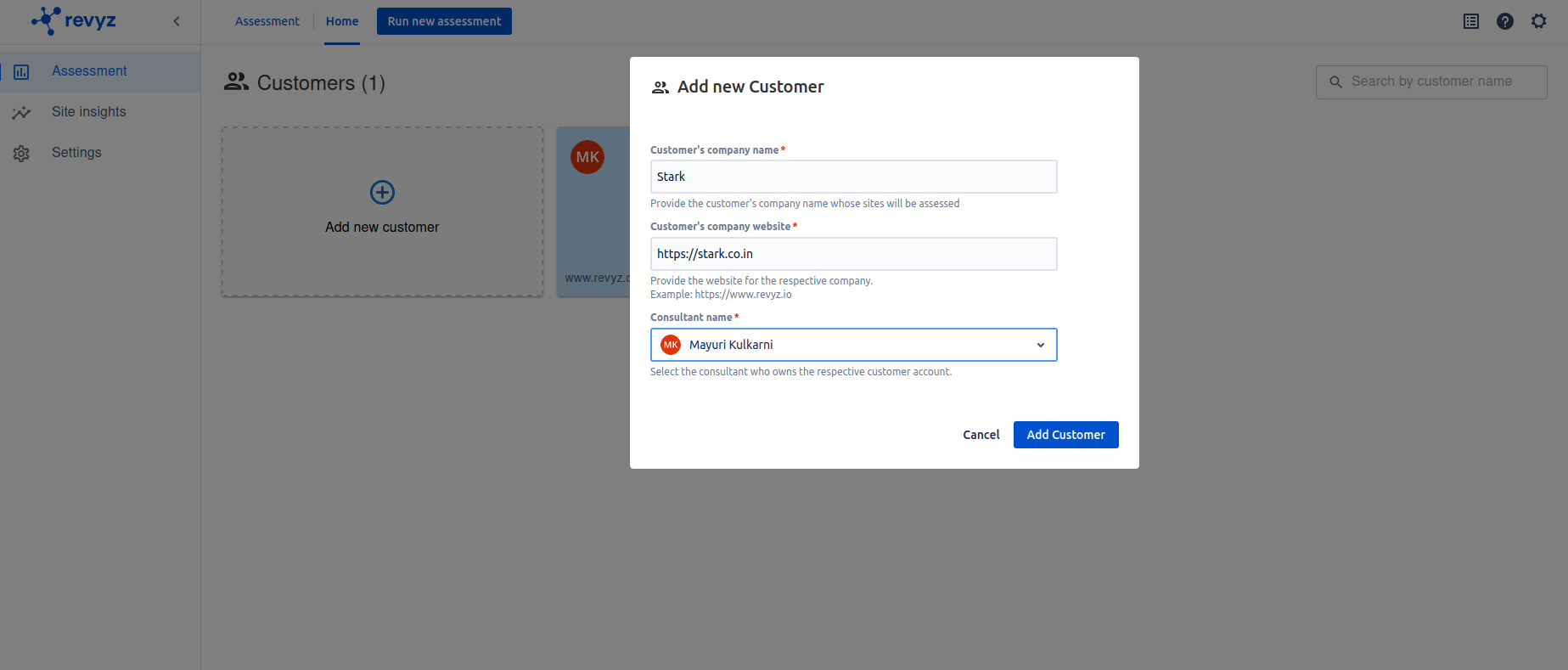Cancel the Add new Customer dialog
The height and width of the screenshot is (670, 1568).
tap(981, 435)
